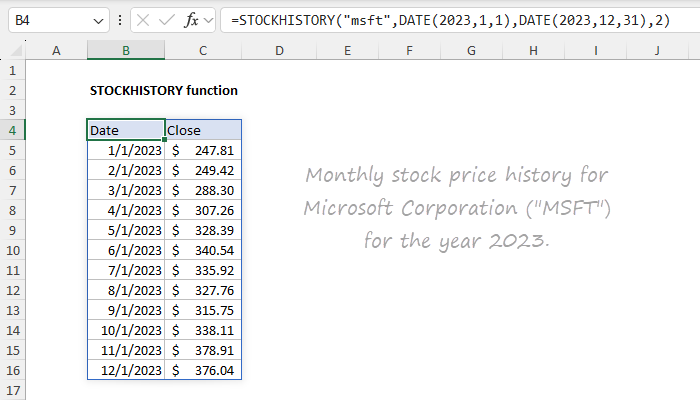The width and height of the screenshot is (700, 400).
Task: Select the date cell 9/1/2023
Action: 126,310
